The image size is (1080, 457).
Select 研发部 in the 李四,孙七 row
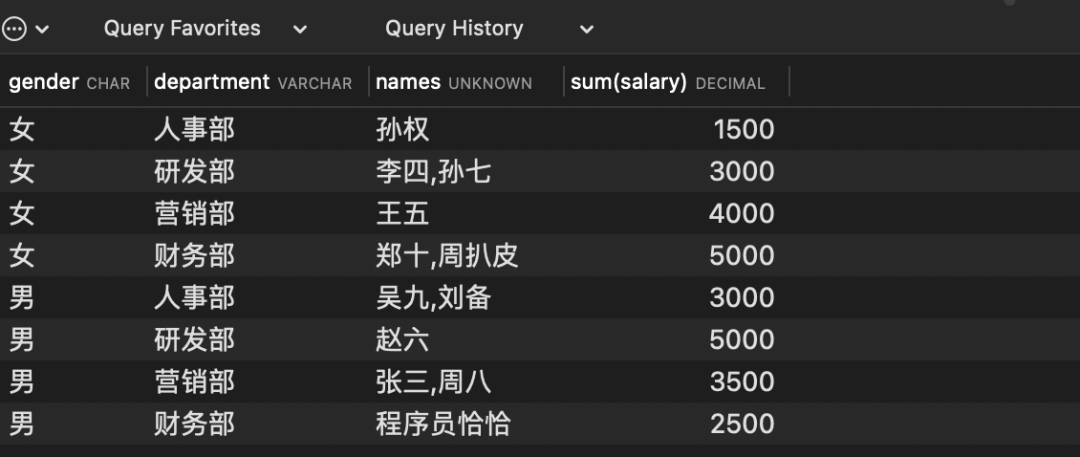pyautogui.click(x=194, y=172)
